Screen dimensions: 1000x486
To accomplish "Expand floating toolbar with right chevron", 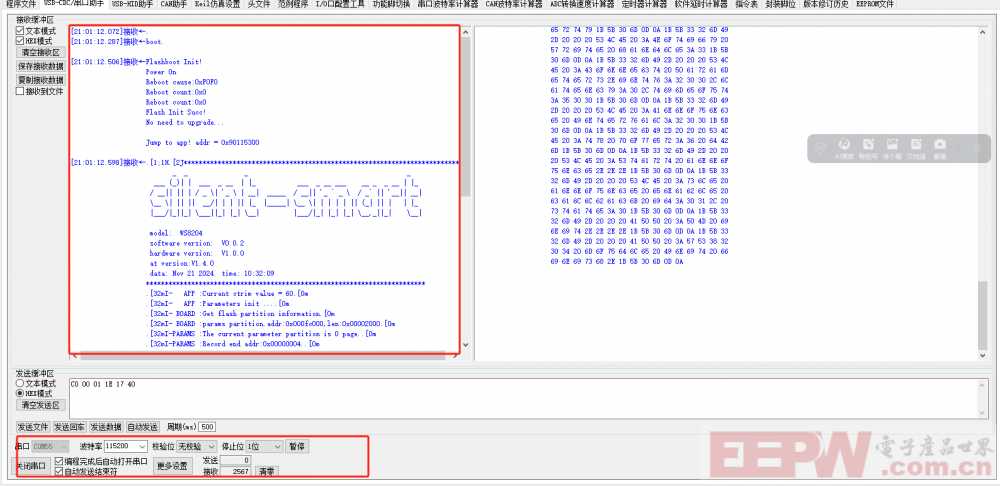I will 960,148.
